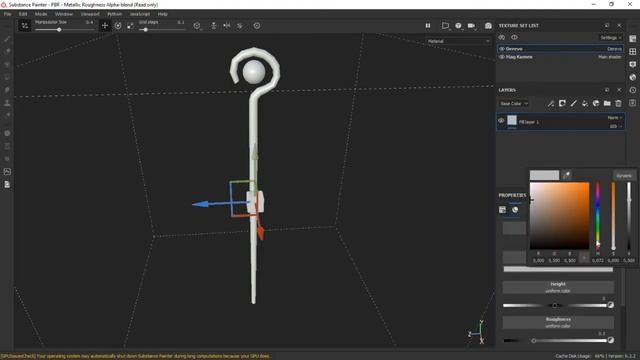640x360 pixels.
Task: Pick a color with the eyedropper icon
Action: 567,175
